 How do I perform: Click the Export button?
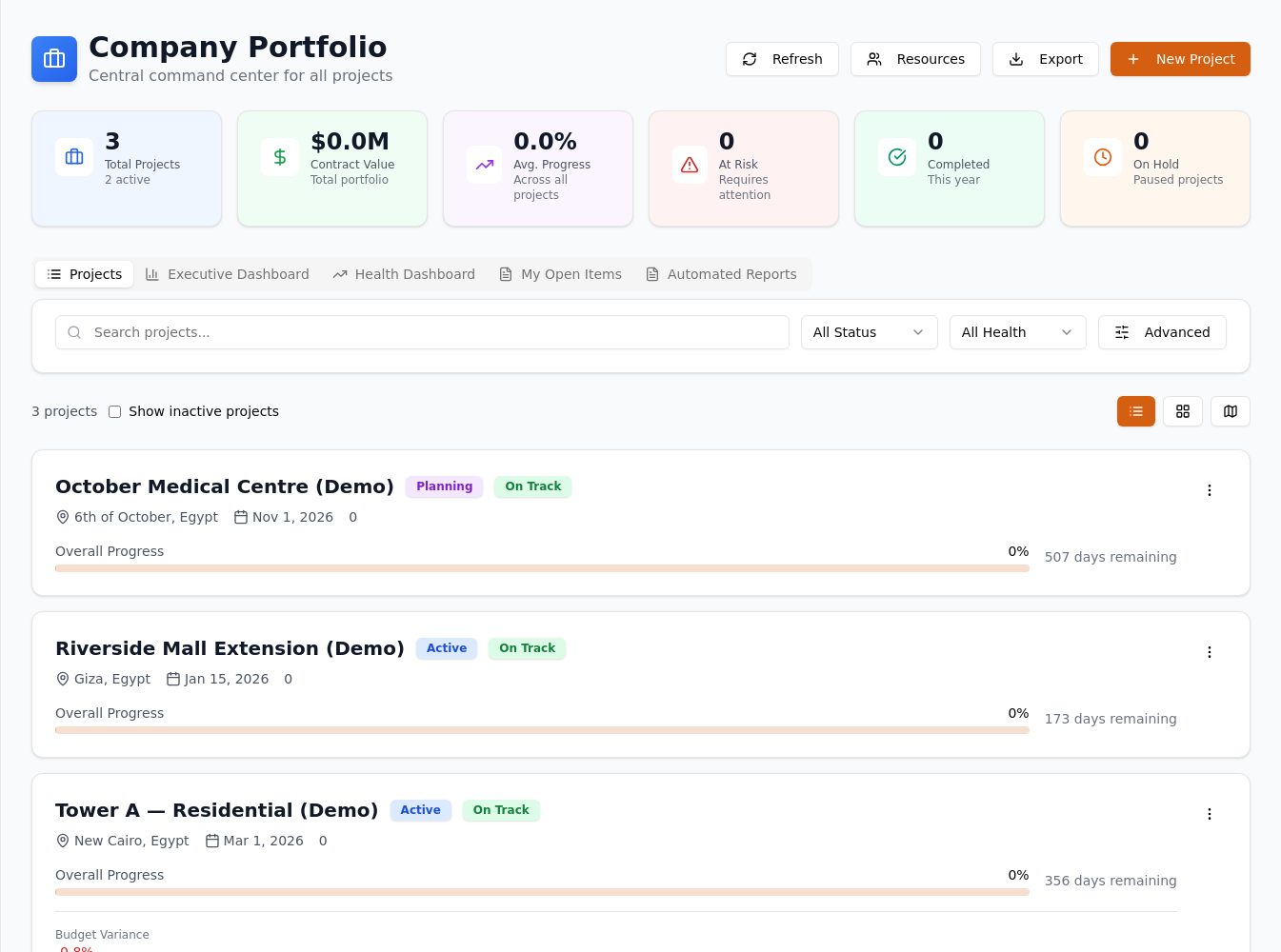point(1046,59)
